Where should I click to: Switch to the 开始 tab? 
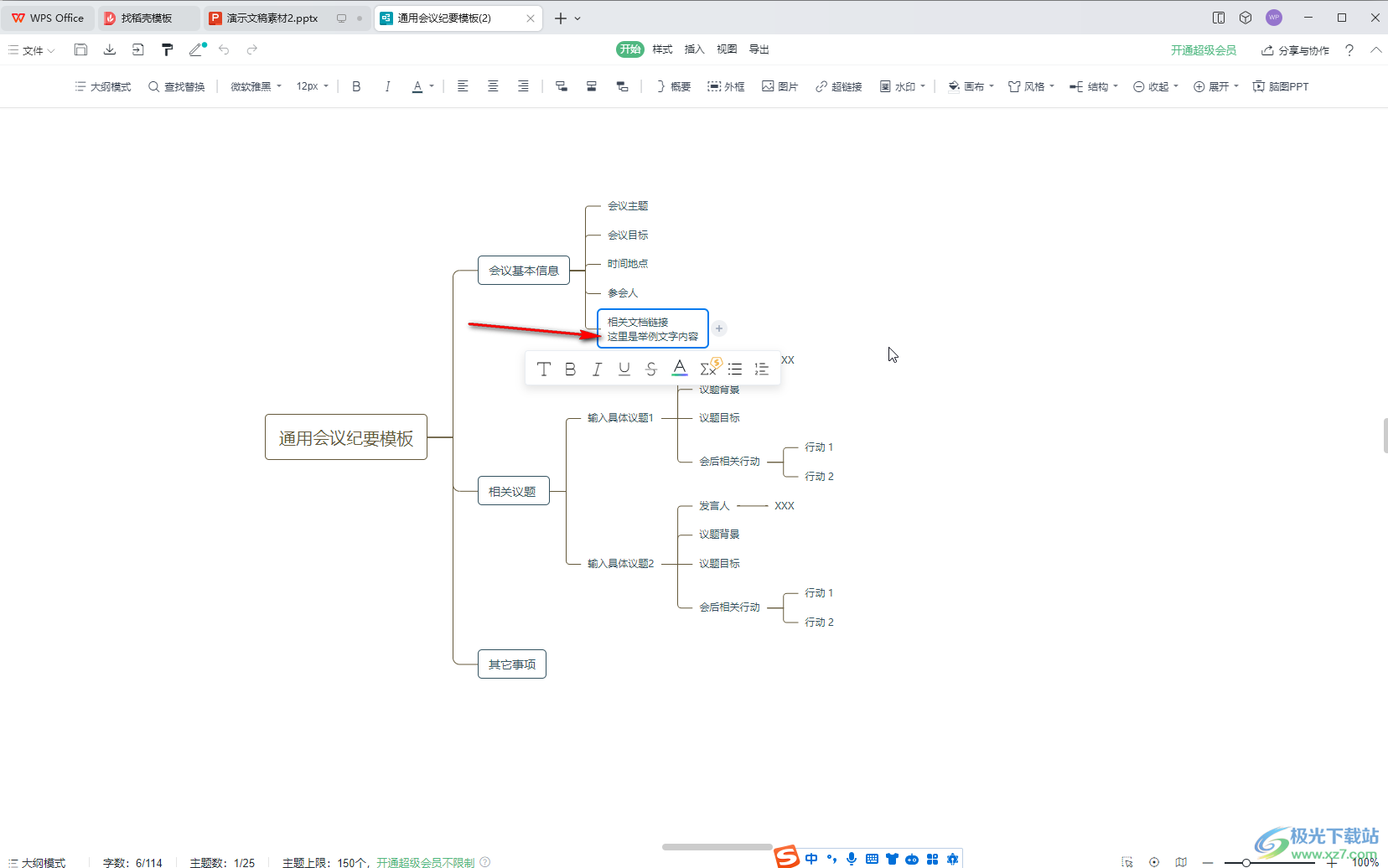[x=630, y=49]
